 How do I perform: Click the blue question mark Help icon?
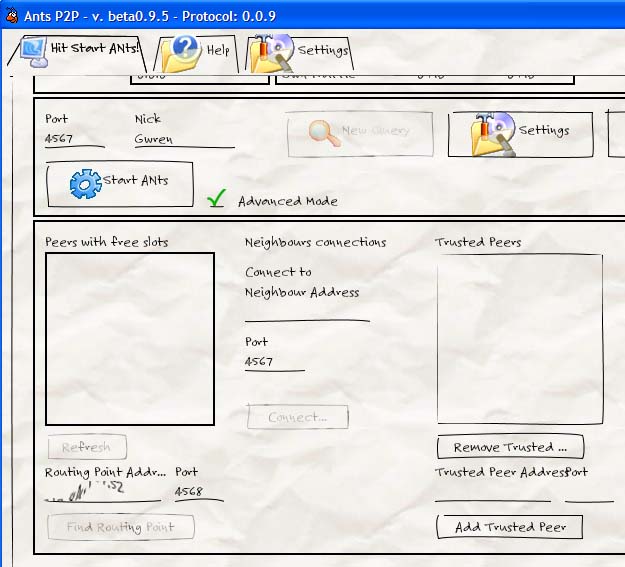click(183, 51)
